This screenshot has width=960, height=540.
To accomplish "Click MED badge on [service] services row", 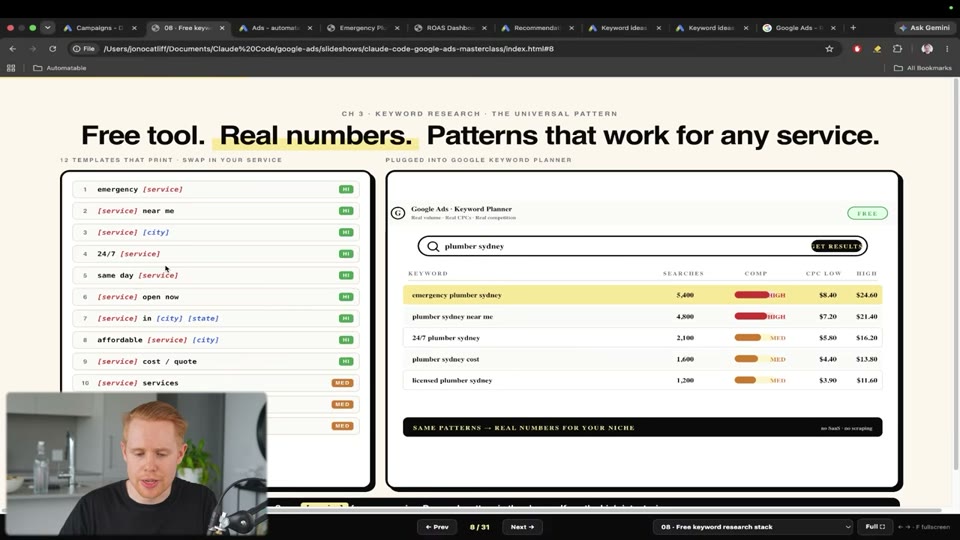I will click(342, 383).
